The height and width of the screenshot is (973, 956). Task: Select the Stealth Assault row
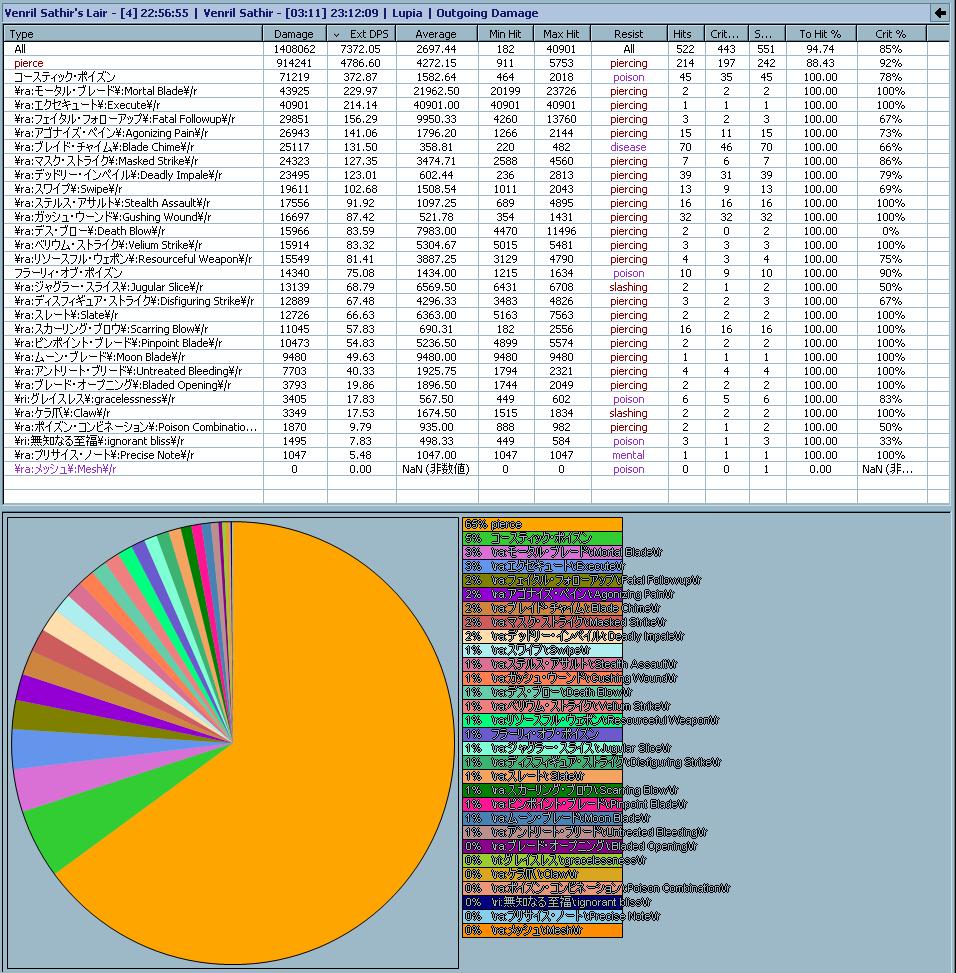(x=476, y=203)
